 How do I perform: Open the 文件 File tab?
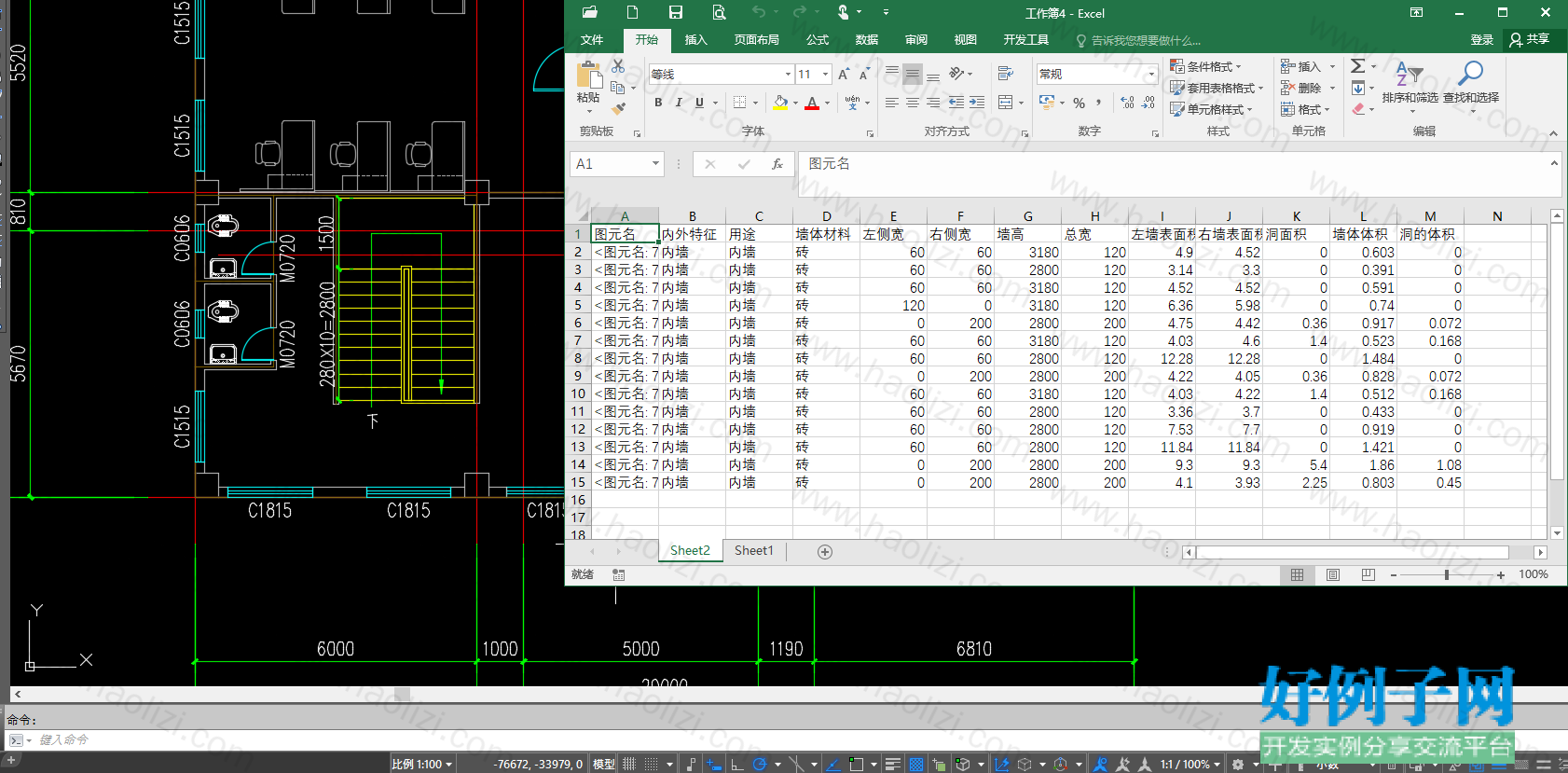pos(592,40)
